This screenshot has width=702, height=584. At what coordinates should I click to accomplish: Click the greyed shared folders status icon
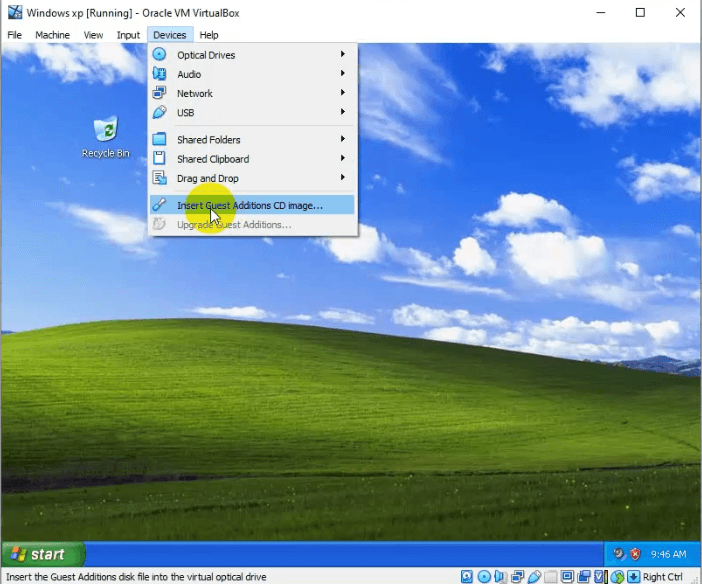(551, 576)
